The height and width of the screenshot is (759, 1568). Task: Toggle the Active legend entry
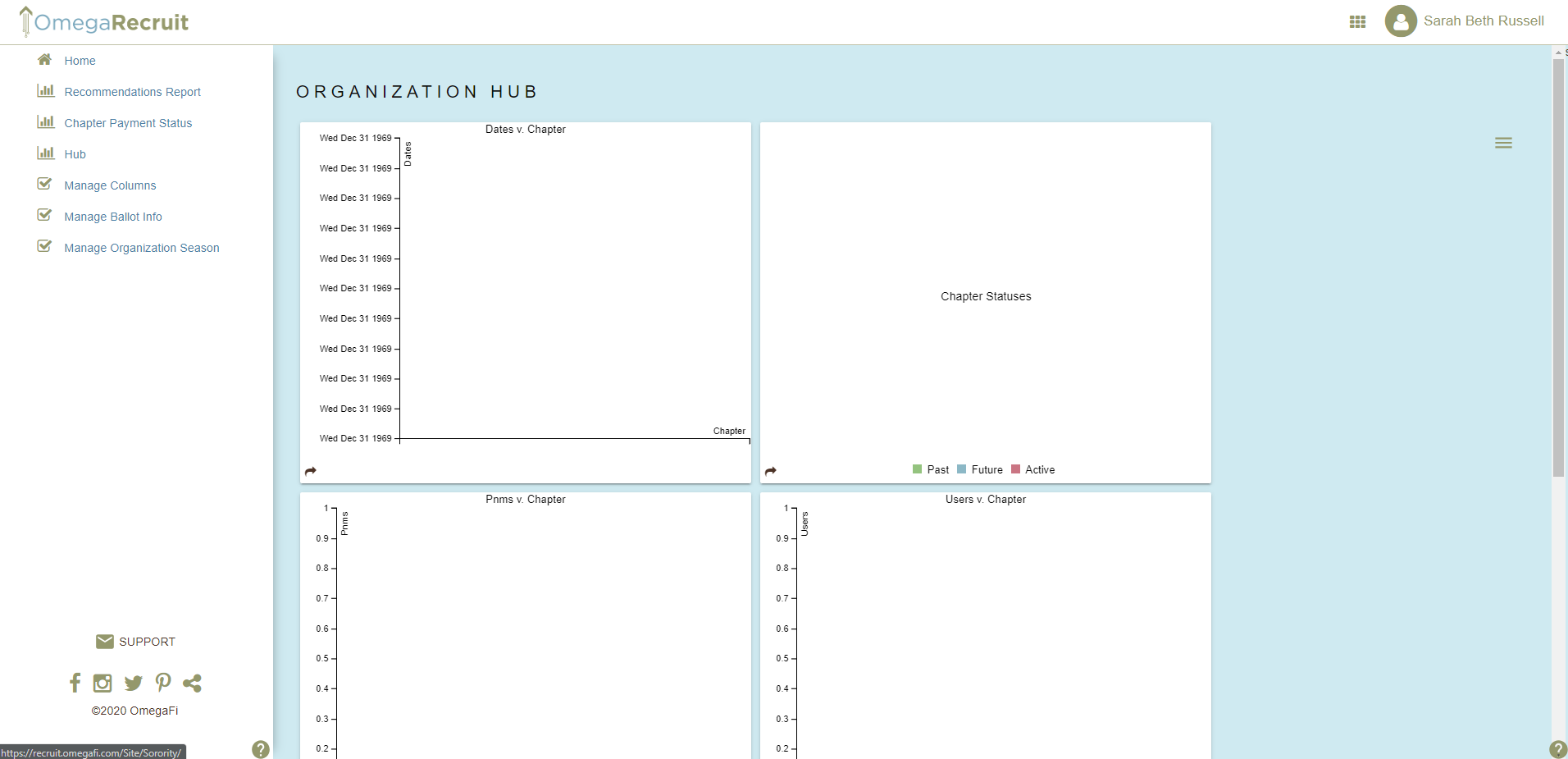1033,469
